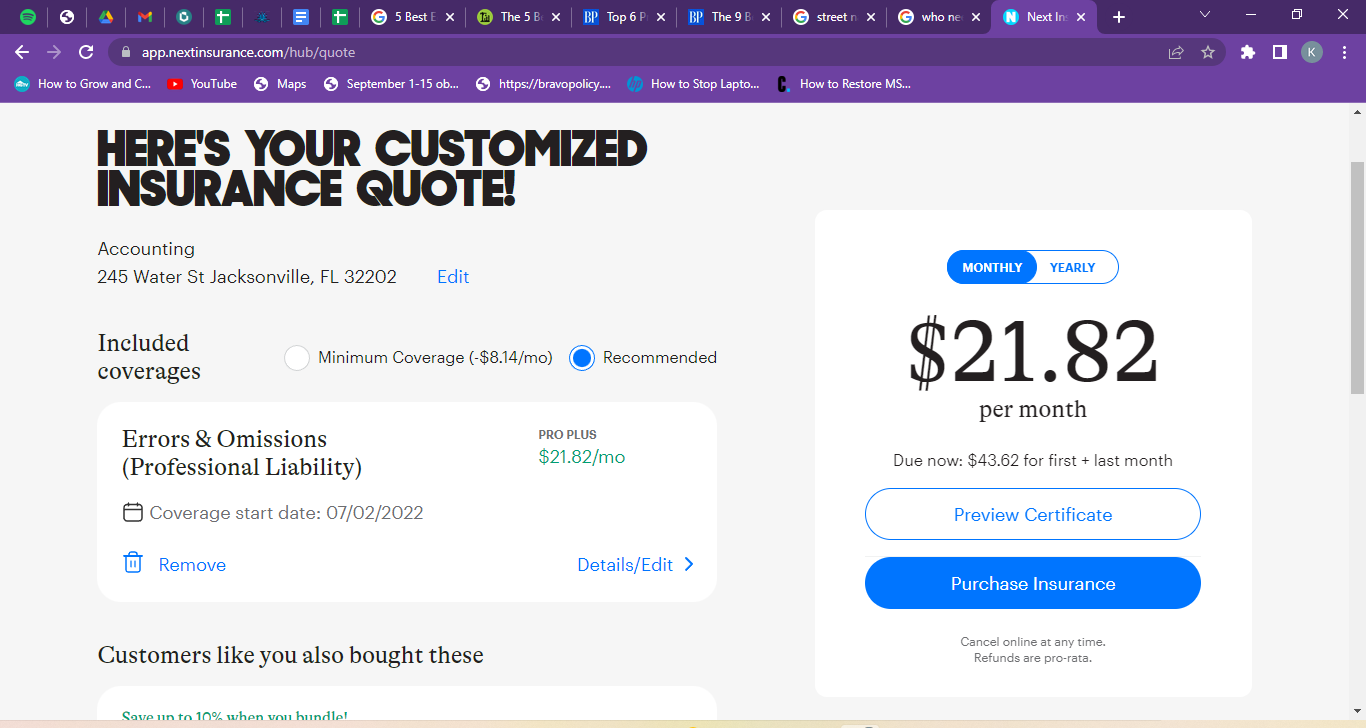Choose Monthly billing on the toggle
Image resolution: width=1366 pixels, height=728 pixels.
[992, 267]
